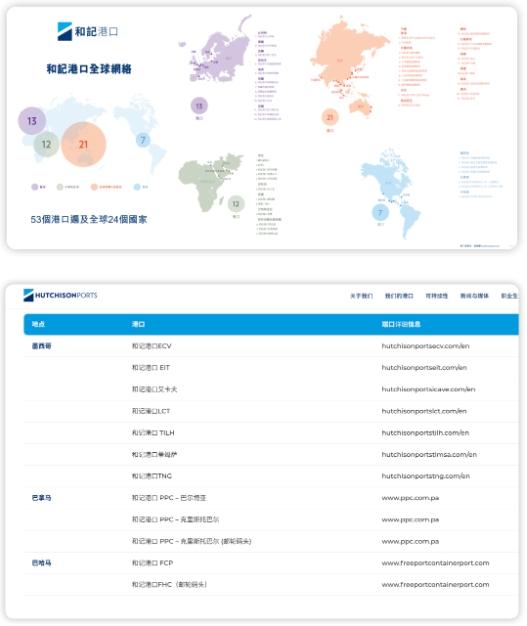
Task: Select the 和记港口TNG port name
Action: point(152,476)
